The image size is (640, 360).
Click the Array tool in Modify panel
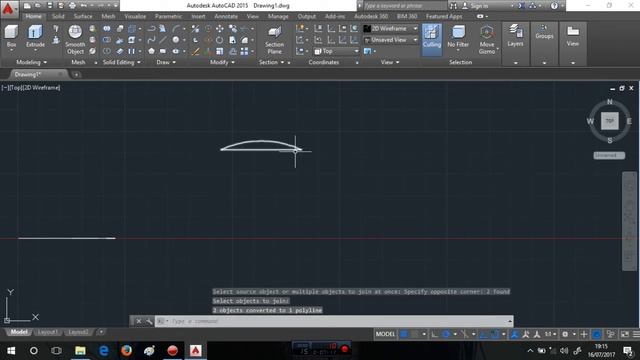coord(244,51)
